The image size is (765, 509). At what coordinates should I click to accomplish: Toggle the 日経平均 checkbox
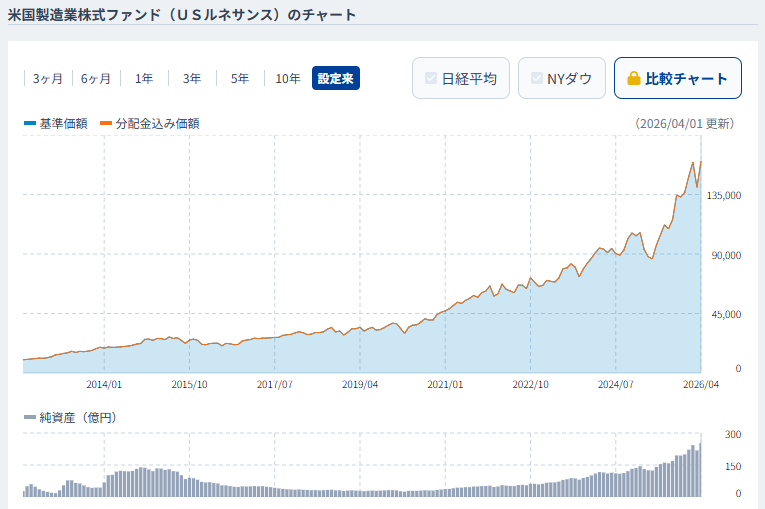click(x=431, y=78)
